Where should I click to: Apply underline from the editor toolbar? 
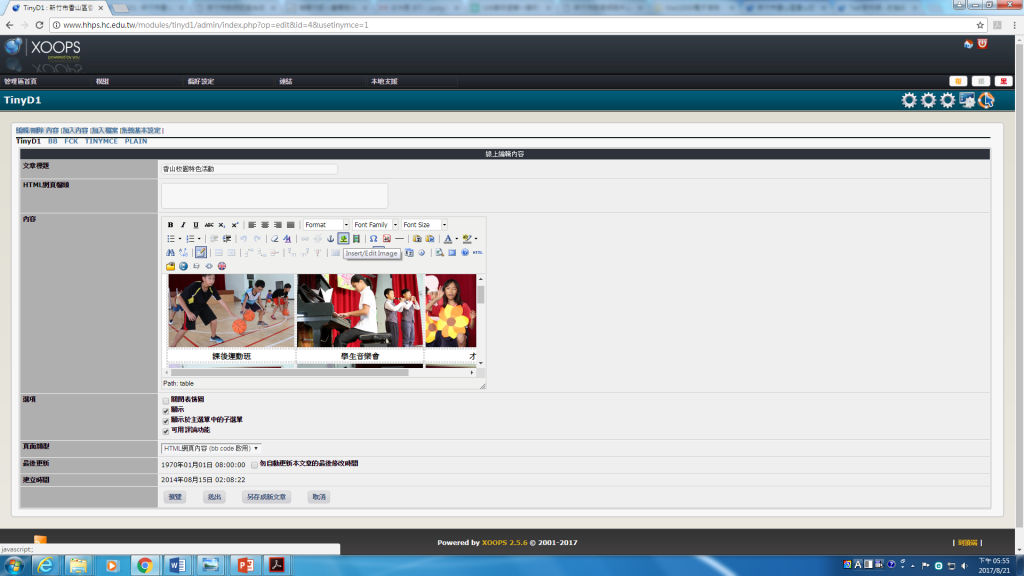click(196, 225)
